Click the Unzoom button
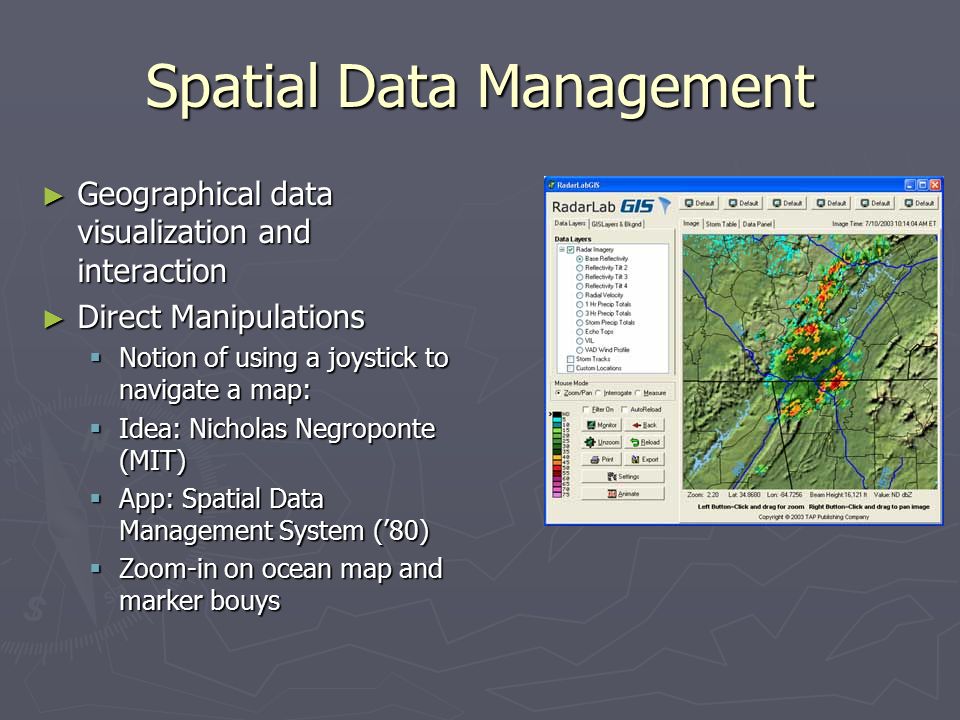 pos(601,442)
